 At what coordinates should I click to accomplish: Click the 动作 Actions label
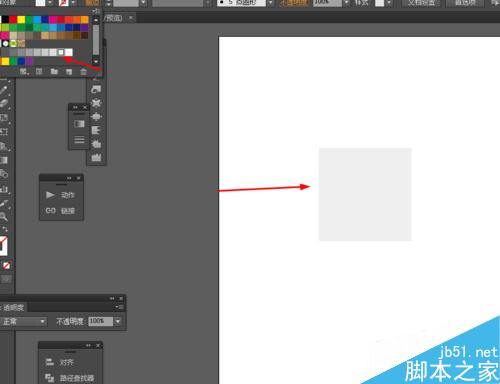point(68,195)
